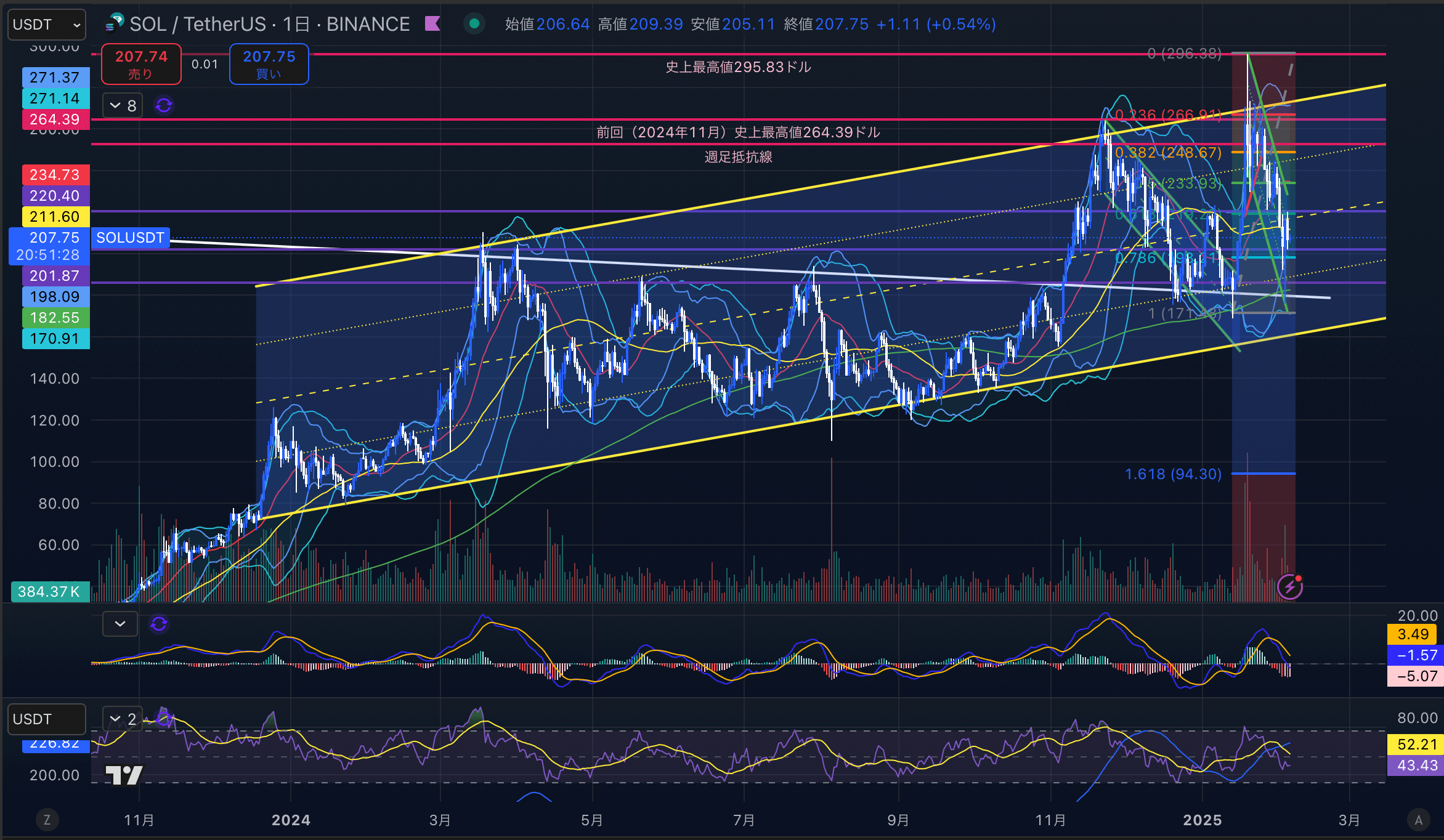Image resolution: width=1444 pixels, height=840 pixels.
Task: Click the 終値207.75 close value in header
Action: [826, 24]
